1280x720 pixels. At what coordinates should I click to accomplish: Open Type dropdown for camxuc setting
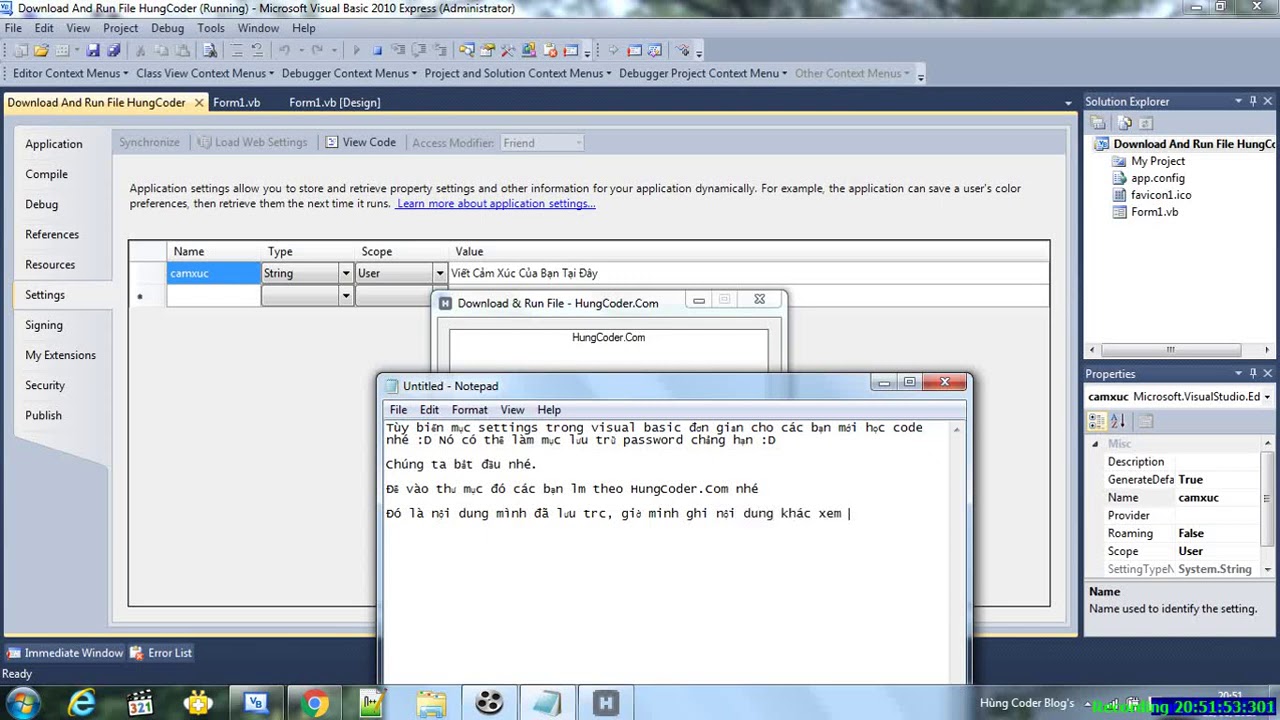[x=346, y=273]
